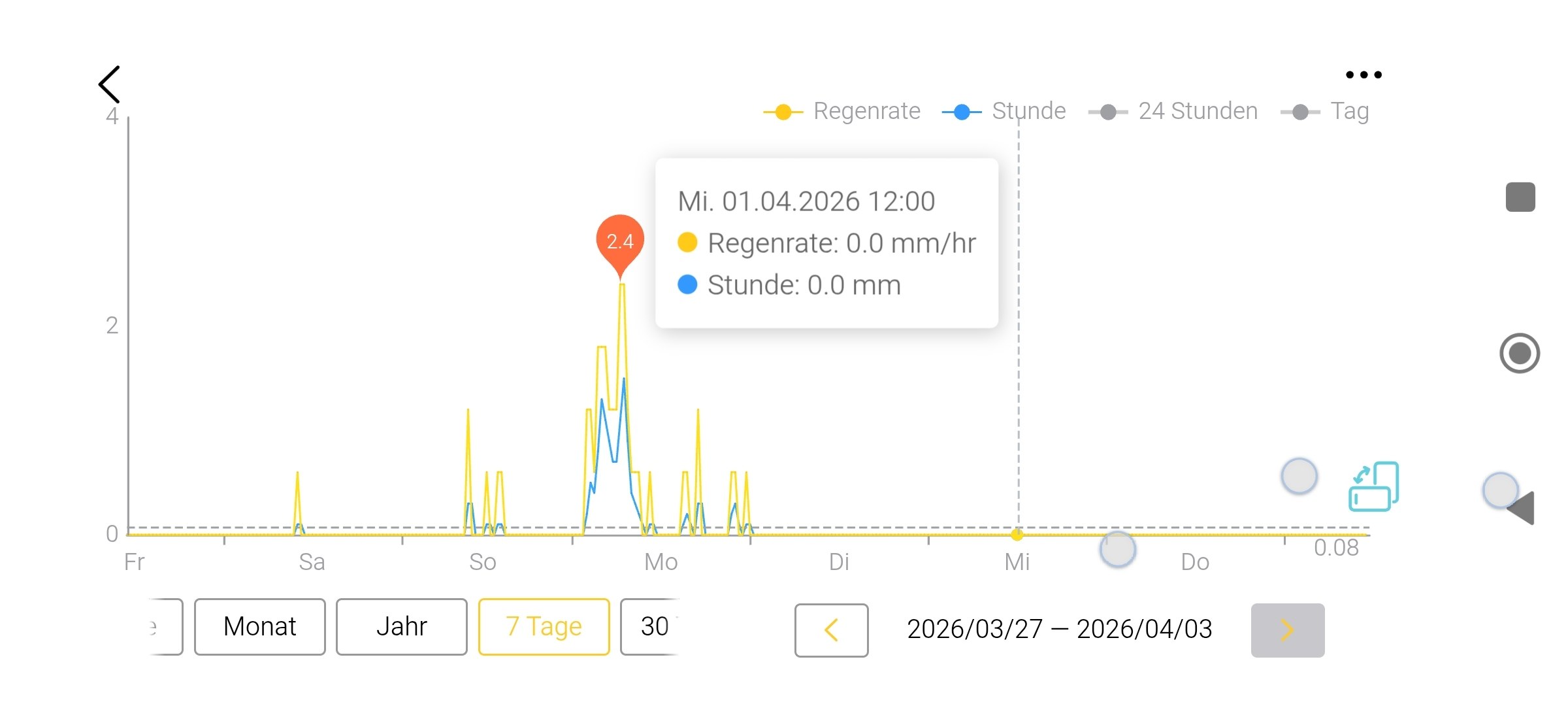Toggle the 24 Stunden legend series
The height and width of the screenshot is (706, 1568).
(1173, 112)
